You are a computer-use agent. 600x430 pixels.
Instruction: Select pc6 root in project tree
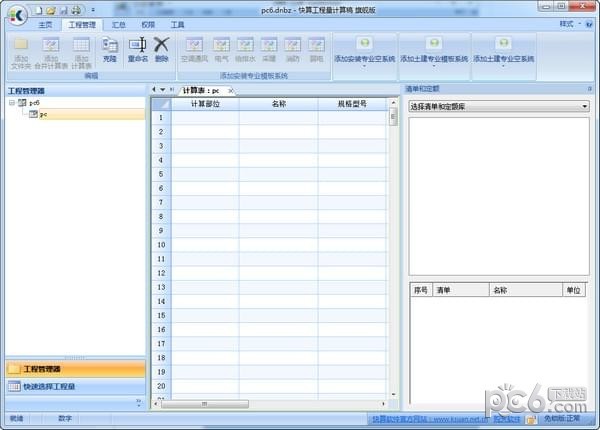click(x=34, y=103)
